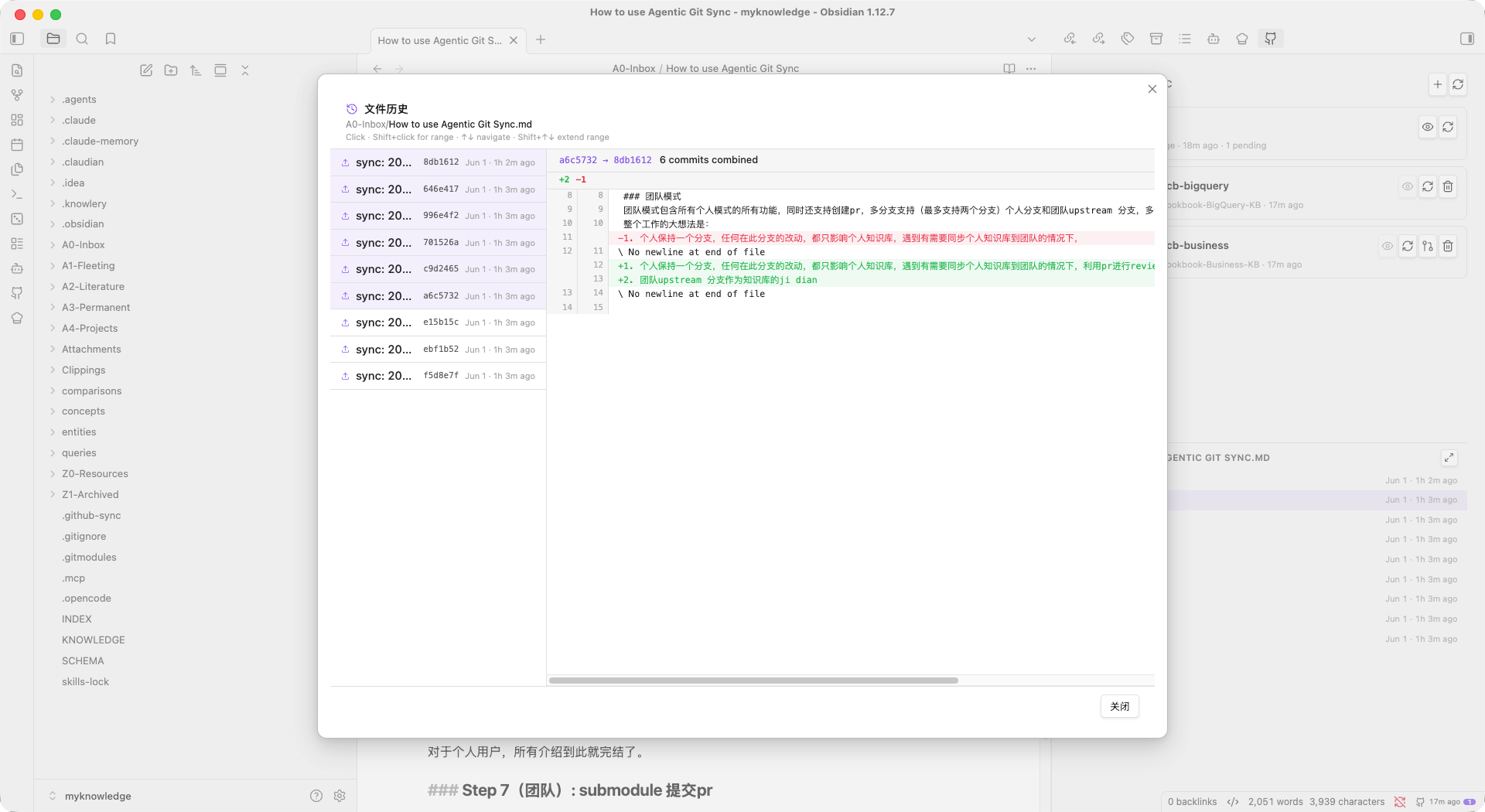This screenshot has width=1485, height=812.
Task: Toggle the right sidebar panel icon
Action: (x=1467, y=39)
